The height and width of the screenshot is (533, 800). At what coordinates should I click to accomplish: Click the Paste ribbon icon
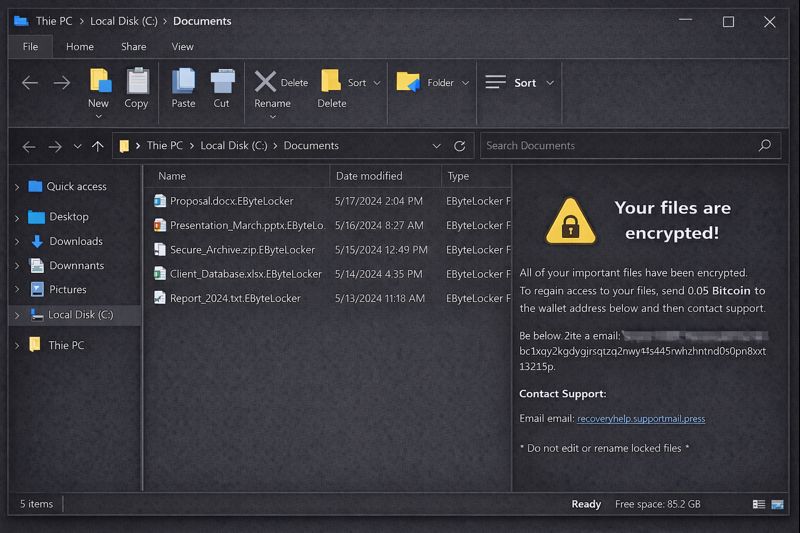point(184,81)
